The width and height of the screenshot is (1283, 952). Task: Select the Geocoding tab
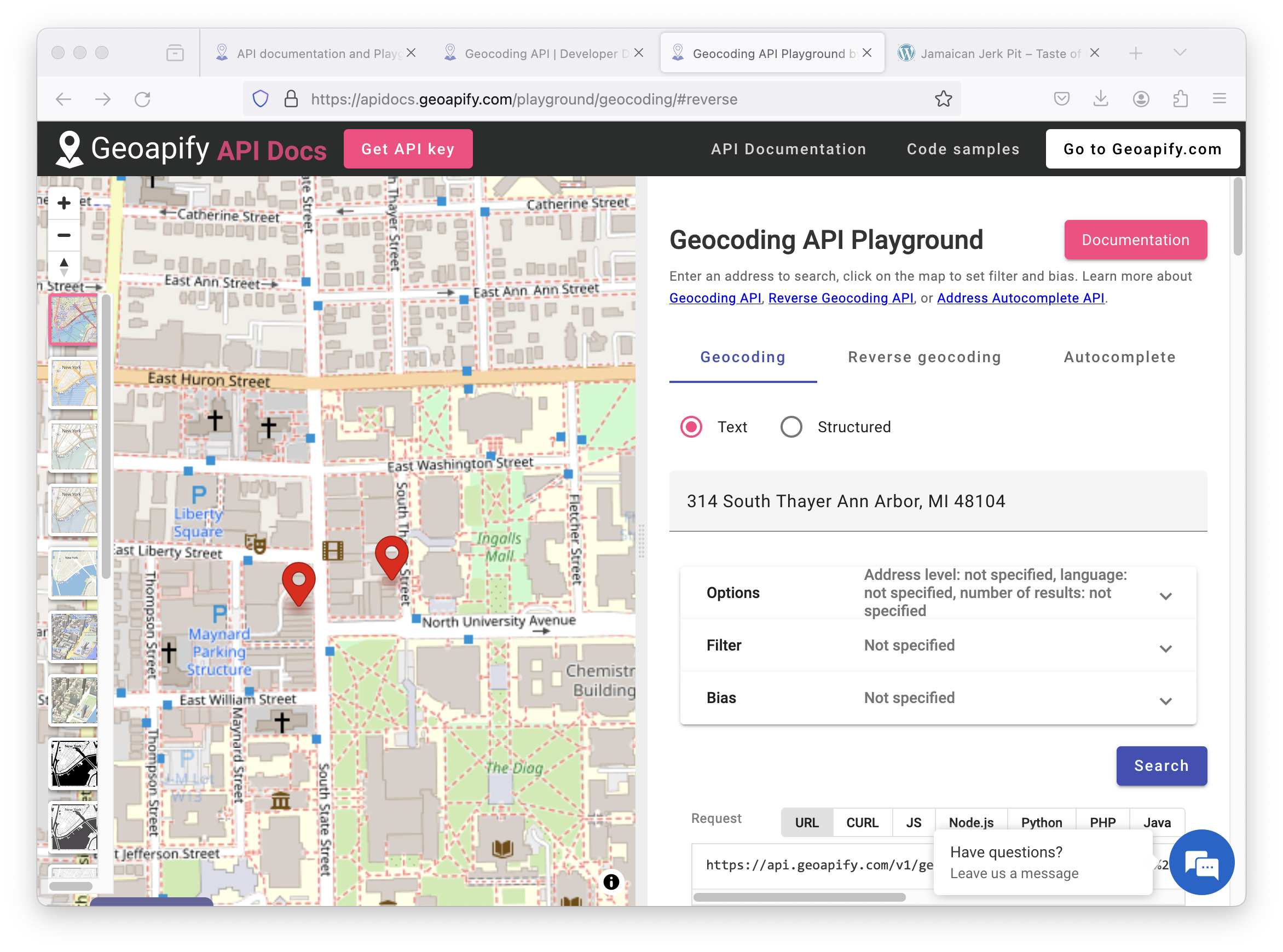pos(742,357)
